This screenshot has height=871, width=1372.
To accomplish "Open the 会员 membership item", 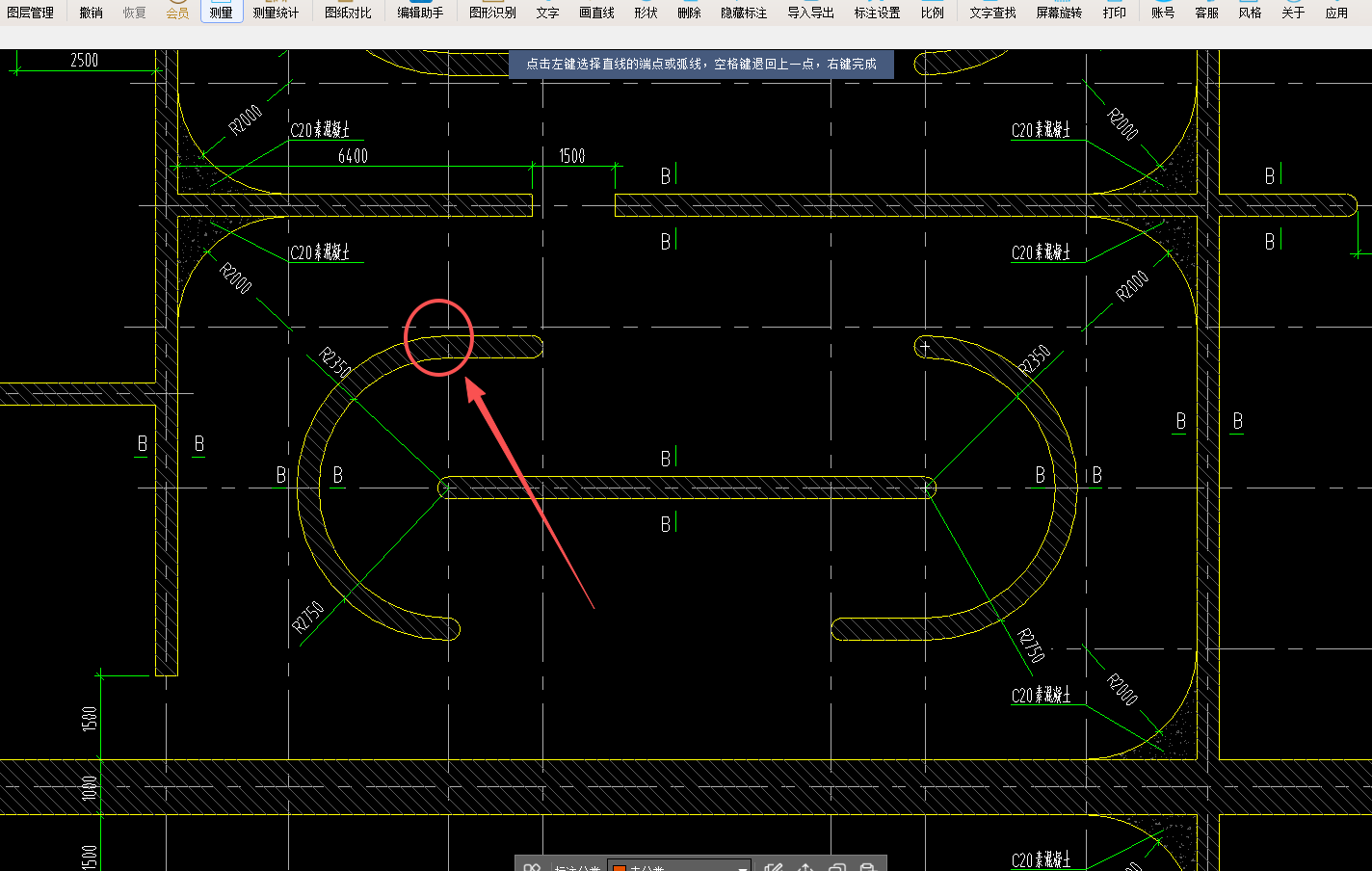I will [178, 13].
